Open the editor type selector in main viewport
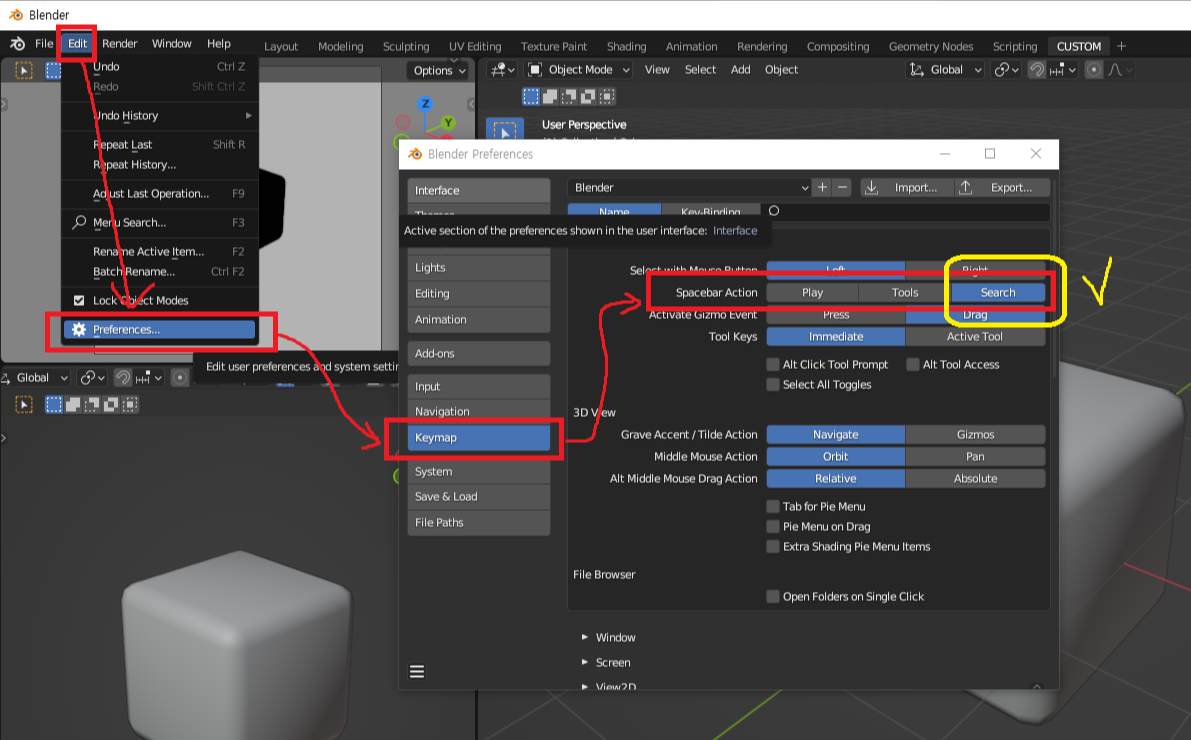1191x740 pixels. [x=503, y=70]
